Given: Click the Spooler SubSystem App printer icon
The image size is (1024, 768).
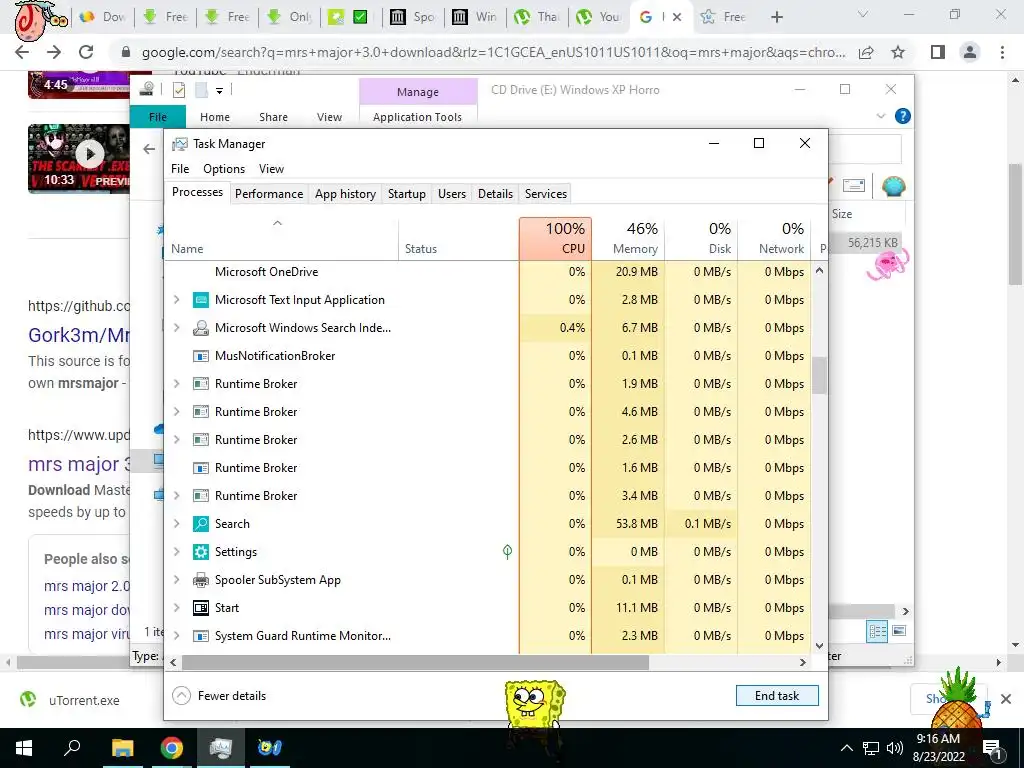Looking at the screenshot, I should (x=200, y=580).
